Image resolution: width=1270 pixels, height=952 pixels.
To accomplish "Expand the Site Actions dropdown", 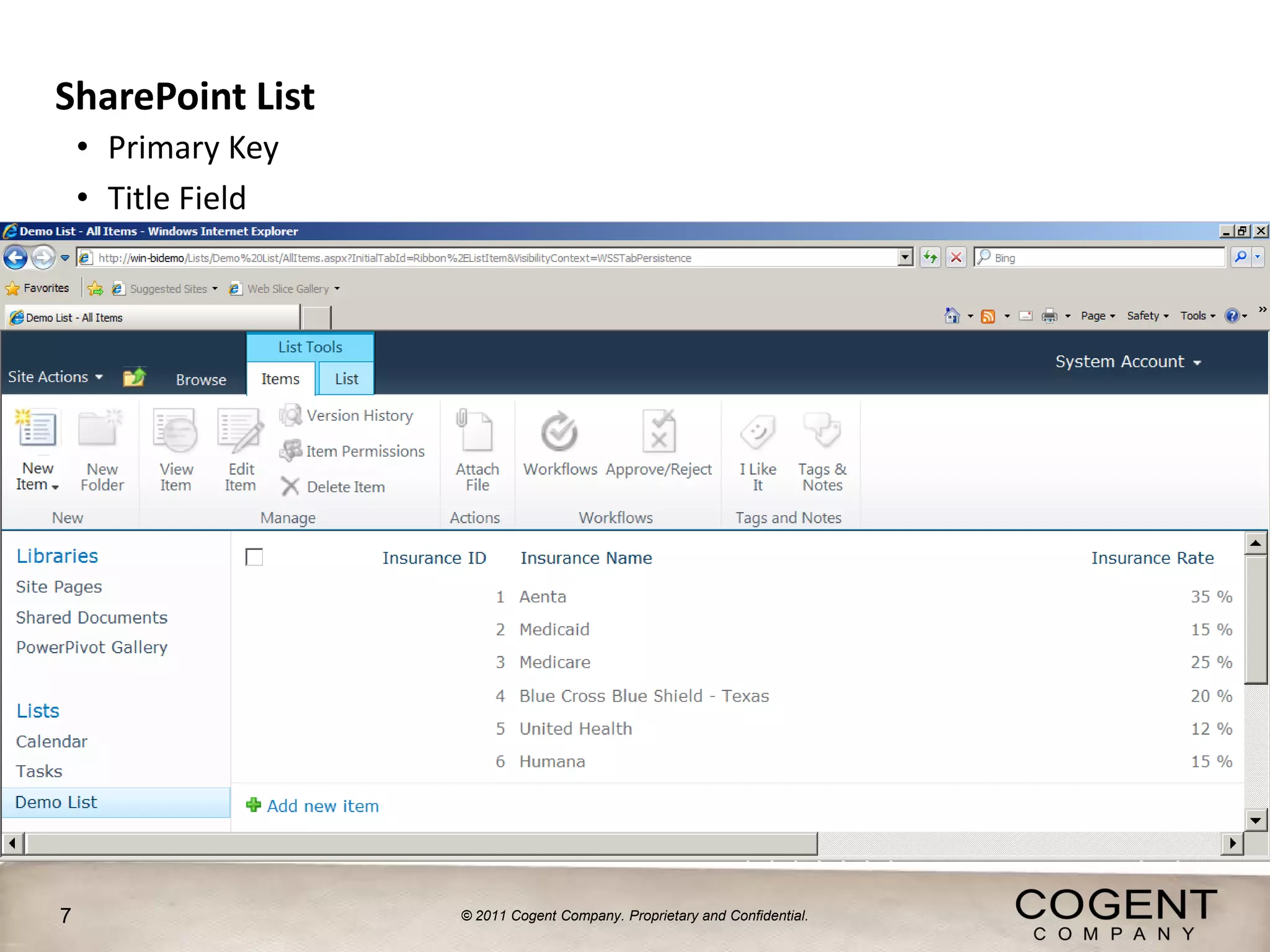I will (x=55, y=377).
